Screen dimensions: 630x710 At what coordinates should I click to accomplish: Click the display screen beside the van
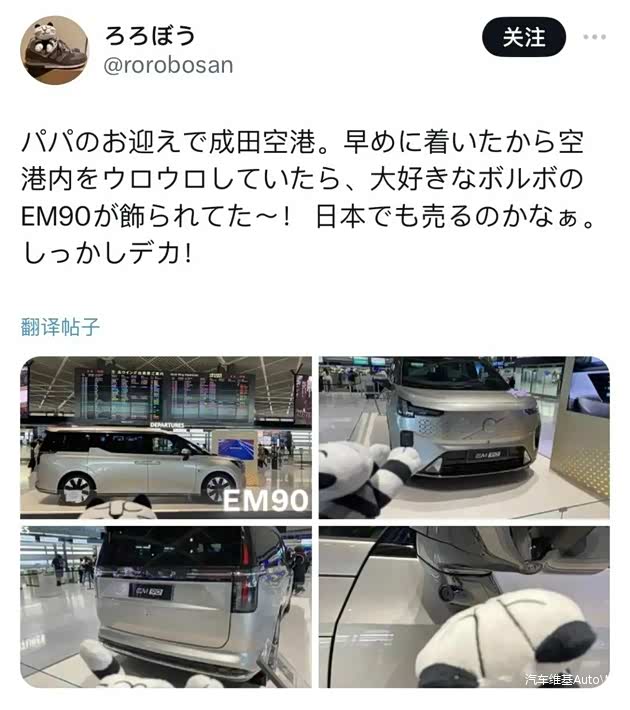(236, 449)
